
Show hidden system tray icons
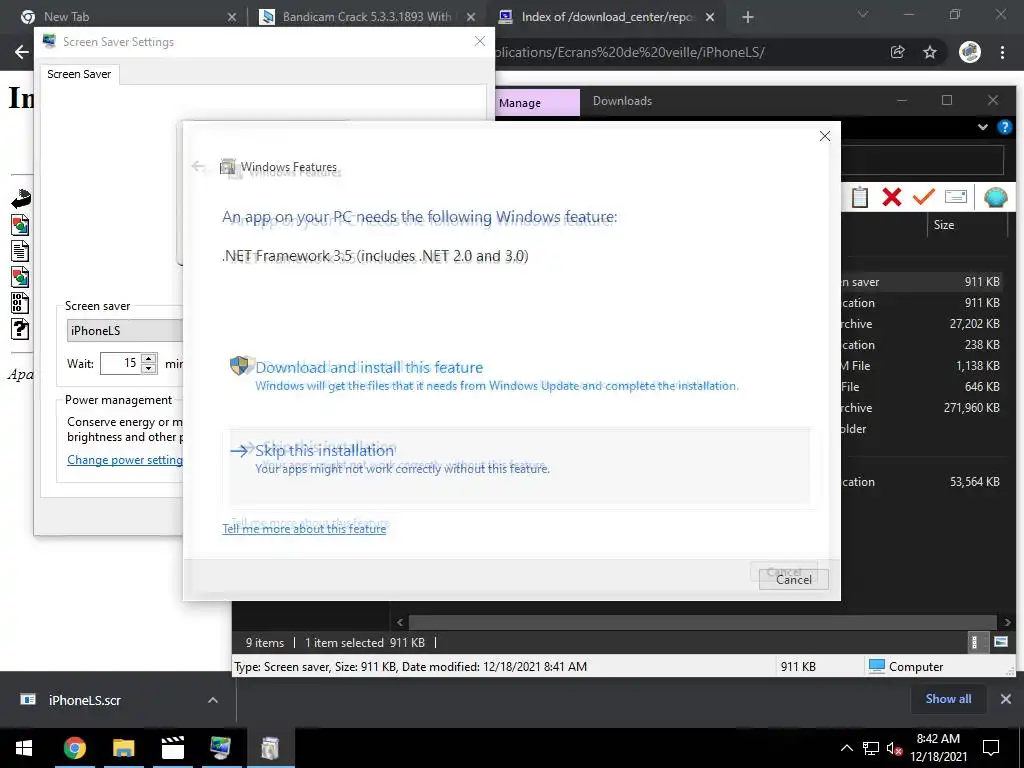846,748
